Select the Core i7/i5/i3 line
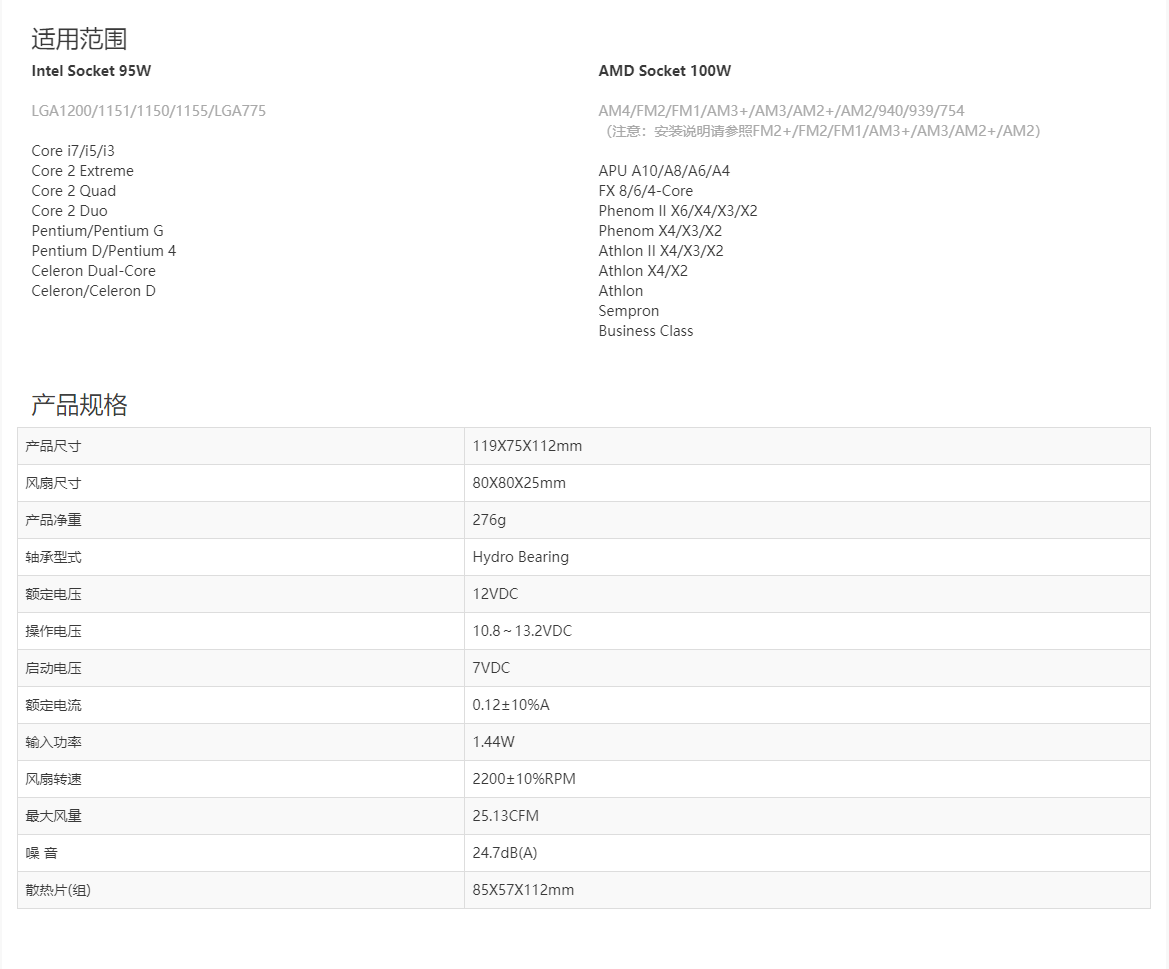Viewport: 1169px width, 969px height. (73, 151)
